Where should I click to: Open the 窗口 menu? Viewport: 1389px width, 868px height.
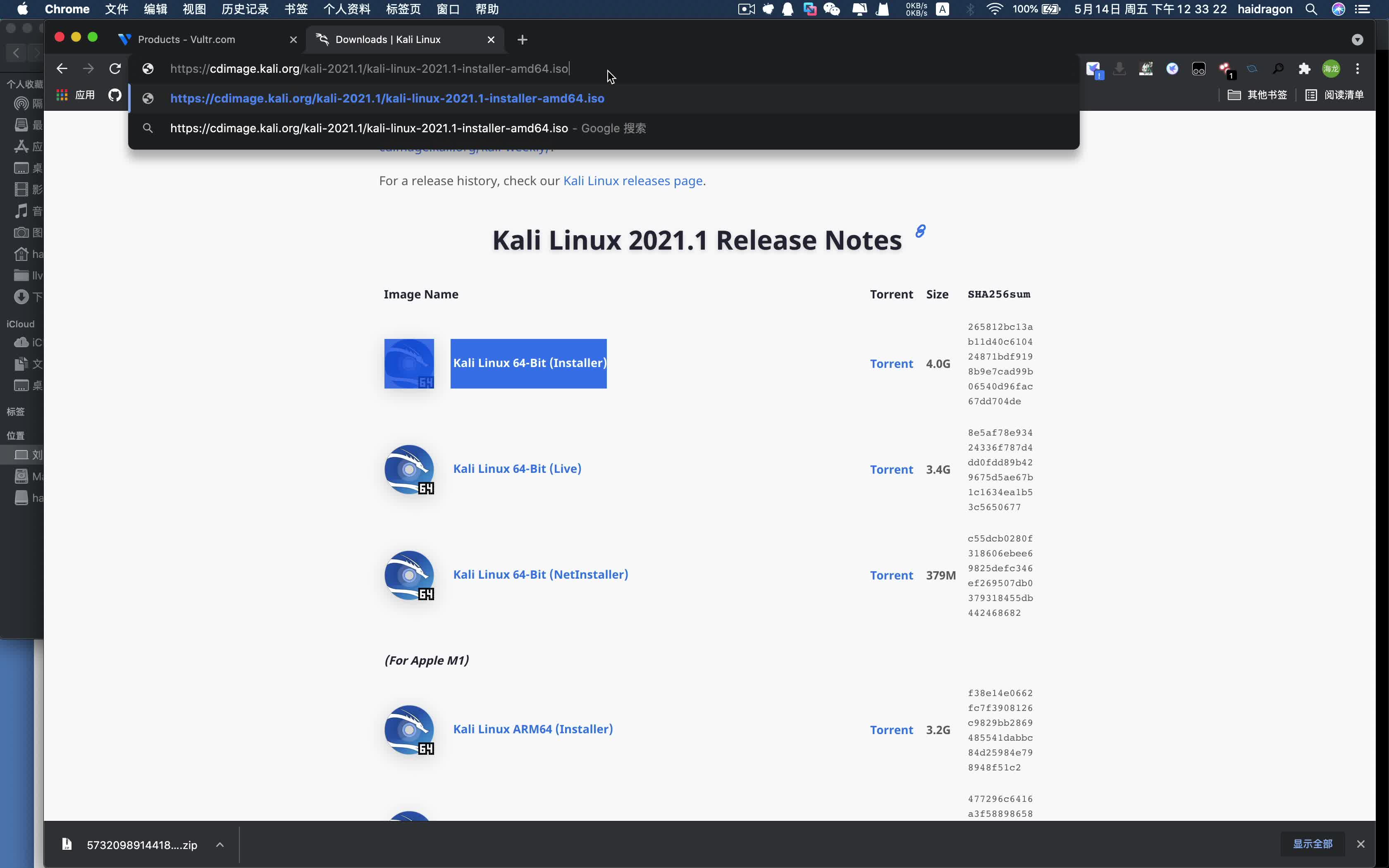pyautogui.click(x=448, y=9)
